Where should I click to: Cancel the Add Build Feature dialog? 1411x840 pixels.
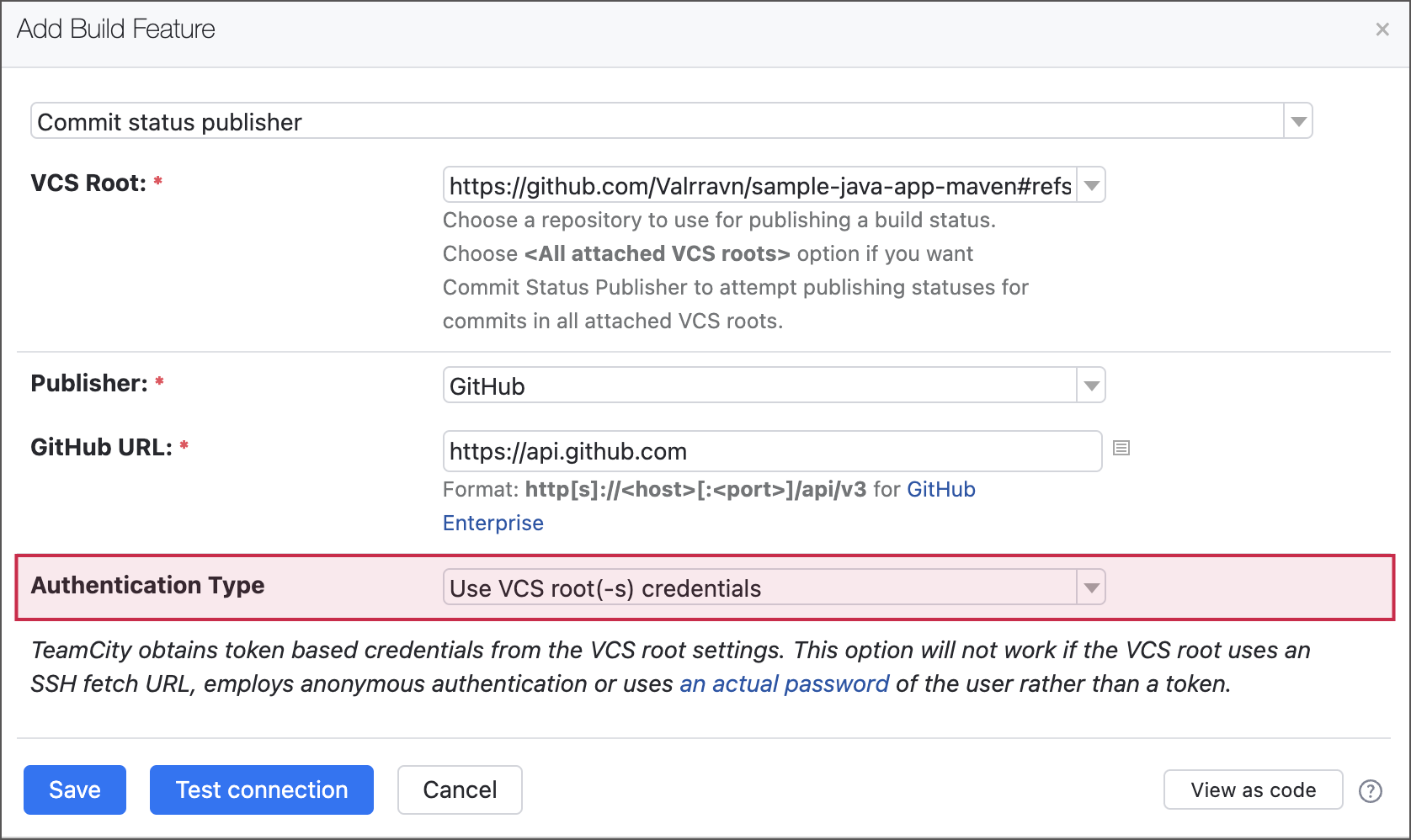459,789
